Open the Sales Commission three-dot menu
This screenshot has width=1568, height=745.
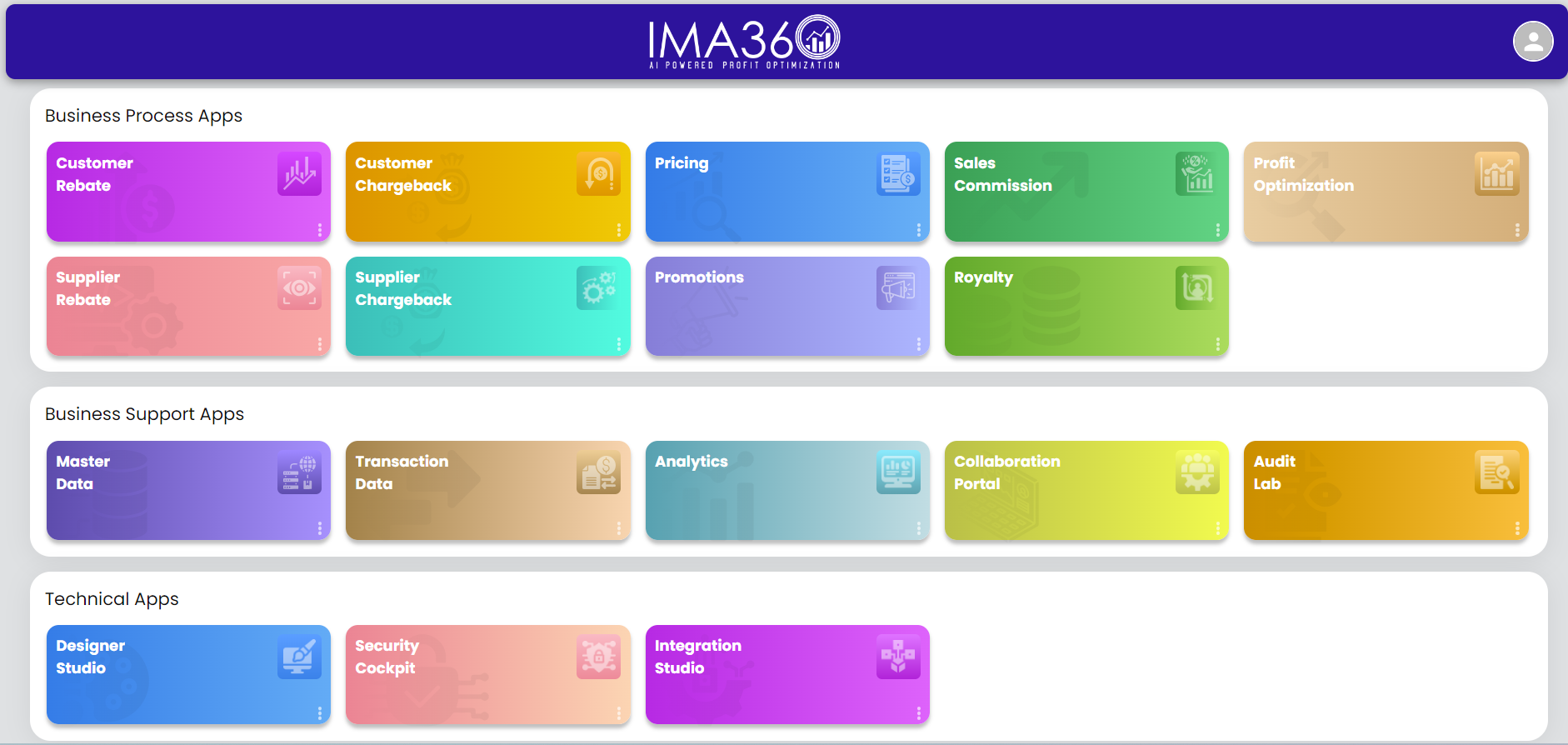click(1217, 230)
